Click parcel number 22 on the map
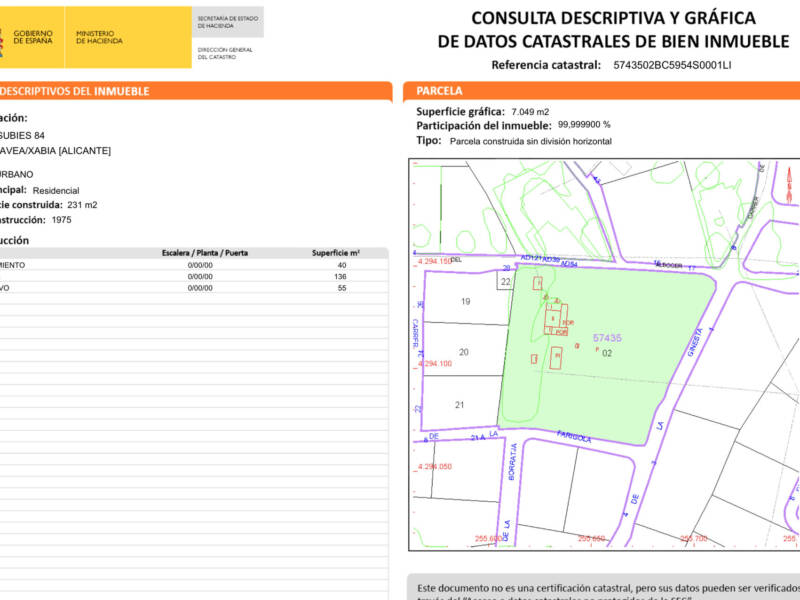Screen dimensions: 800x600 (x=506, y=282)
